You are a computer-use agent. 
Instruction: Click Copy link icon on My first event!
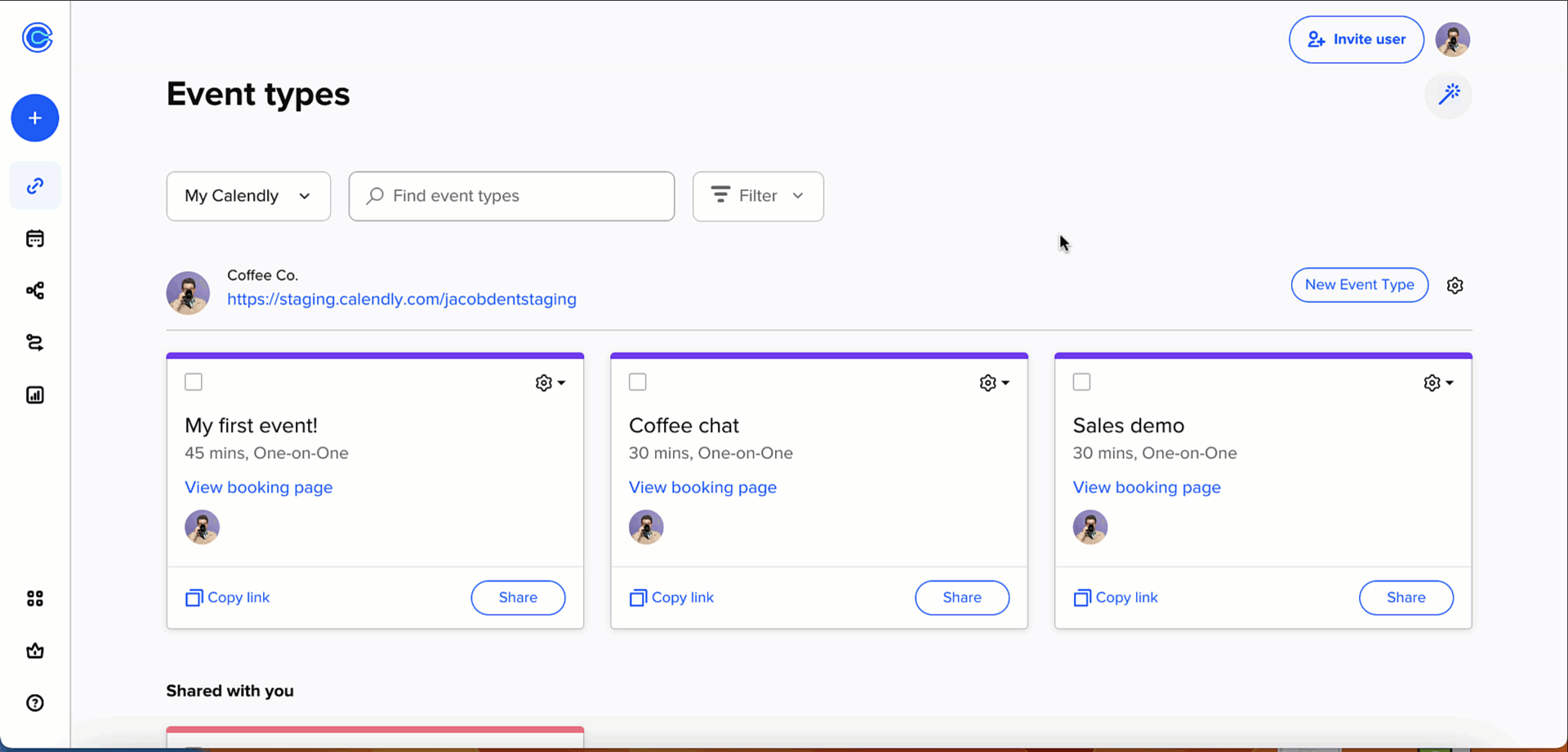click(x=194, y=598)
